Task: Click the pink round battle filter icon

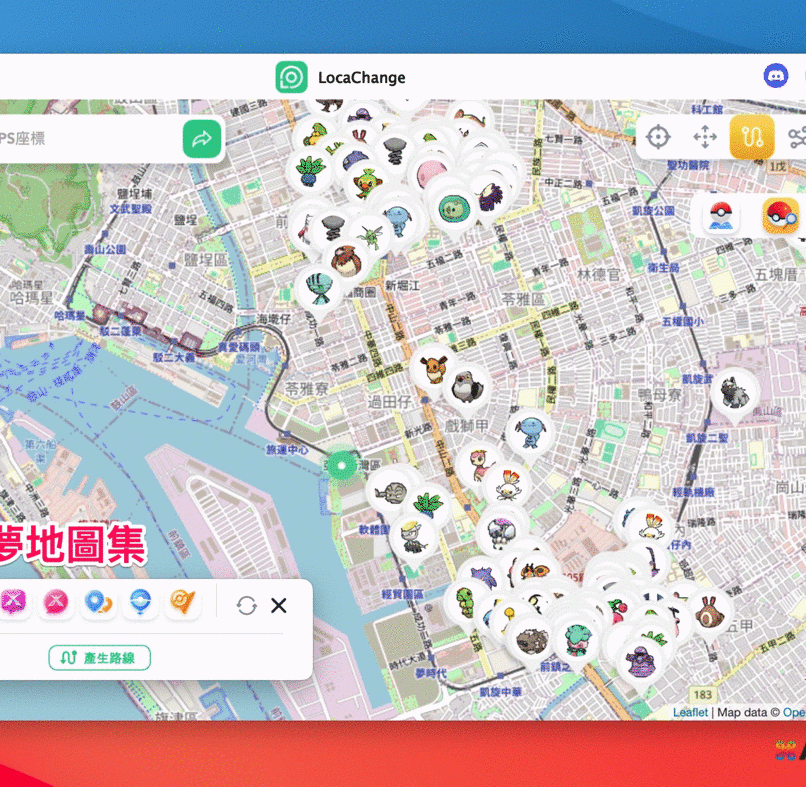Action: tap(54, 603)
